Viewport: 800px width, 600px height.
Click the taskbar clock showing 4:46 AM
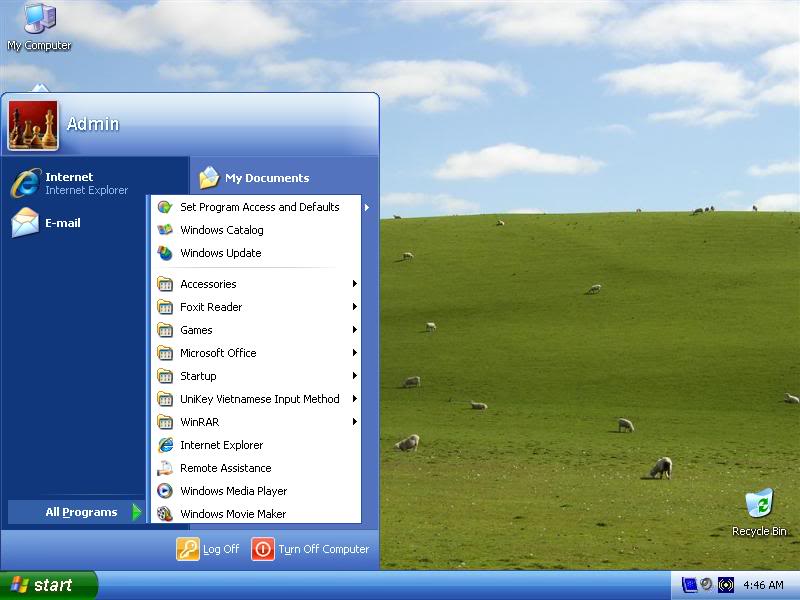763,585
